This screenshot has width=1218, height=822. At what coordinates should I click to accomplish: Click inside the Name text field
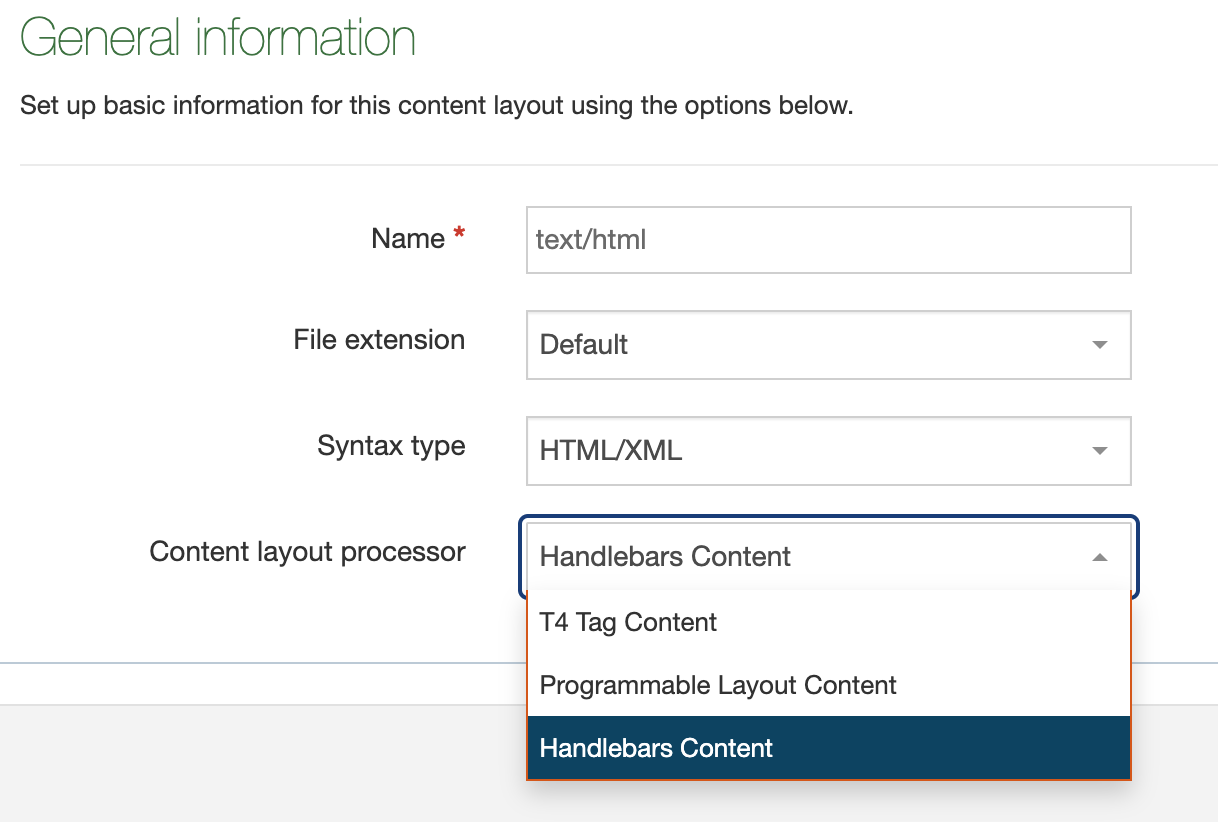828,240
